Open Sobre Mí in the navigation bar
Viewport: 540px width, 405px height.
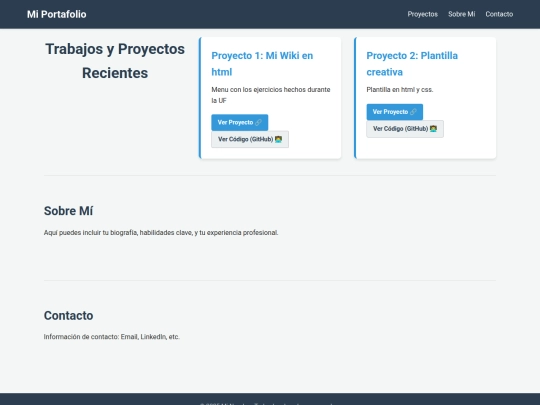pyautogui.click(x=461, y=14)
